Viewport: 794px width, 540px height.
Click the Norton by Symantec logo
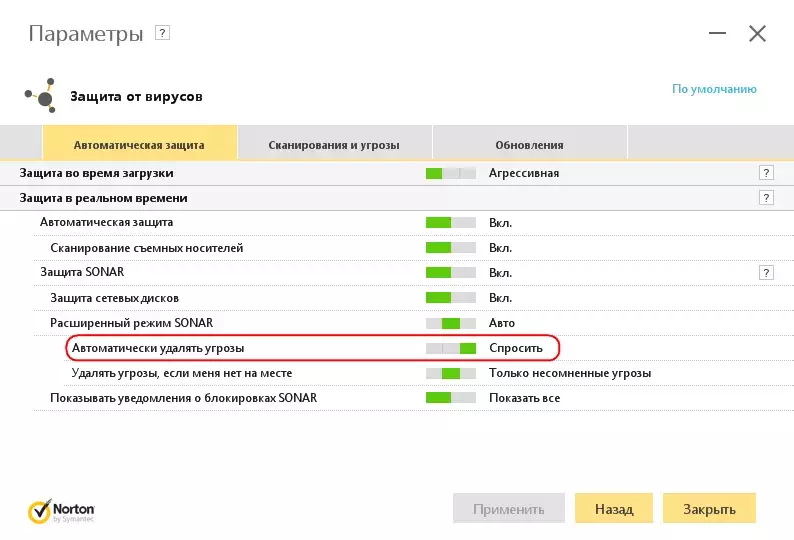[61, 511]
